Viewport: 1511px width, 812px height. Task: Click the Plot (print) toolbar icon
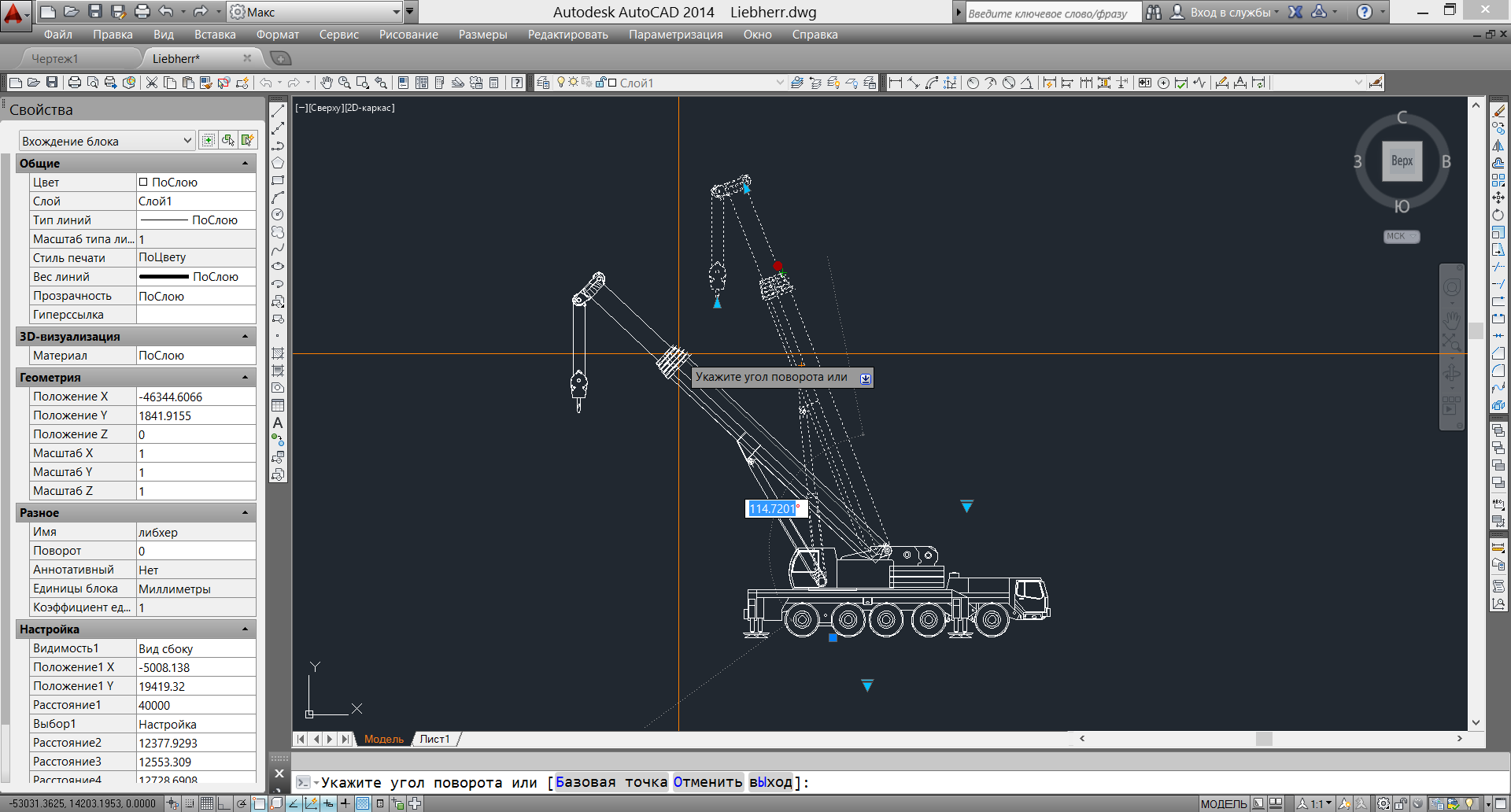[x=75, y=83]
